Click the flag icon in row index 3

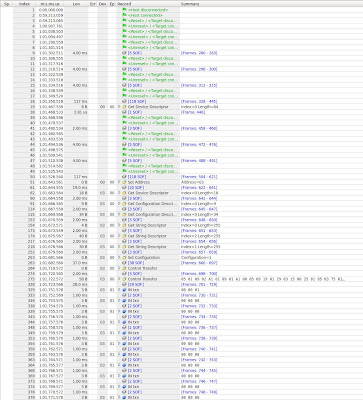pos(124,21)
